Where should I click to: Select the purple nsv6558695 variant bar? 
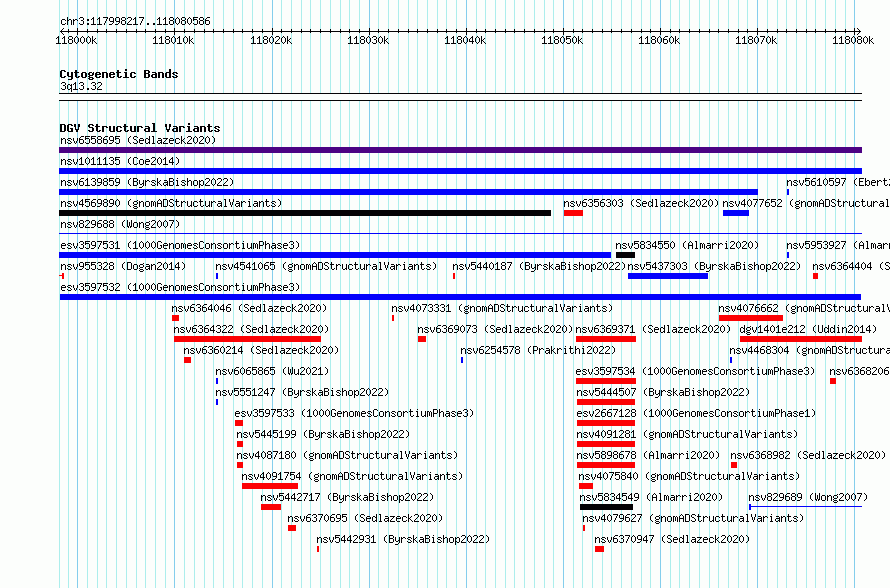pos(460,150)
